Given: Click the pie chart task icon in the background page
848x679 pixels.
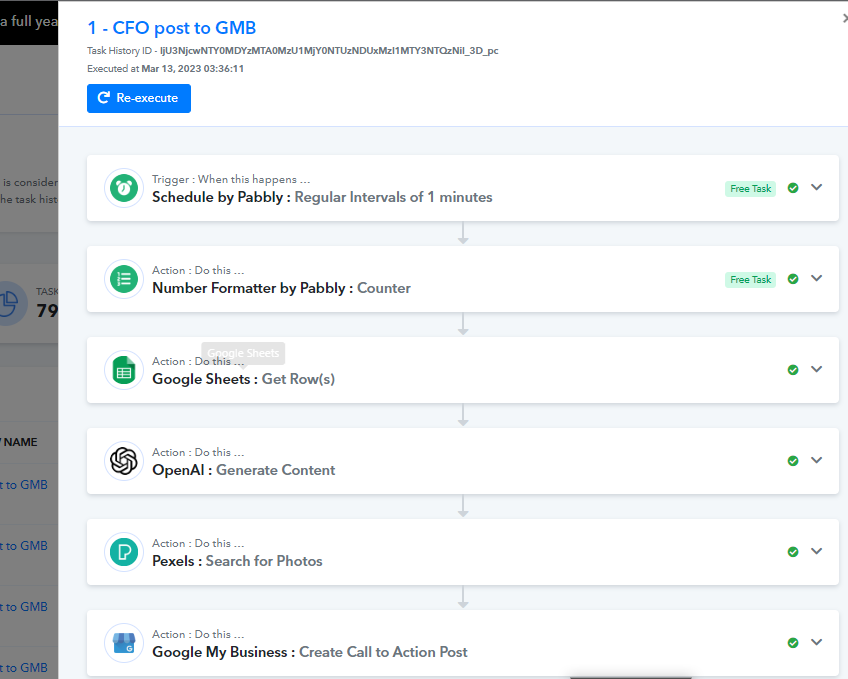Looking at the screenshot, I should click(8, 303).
